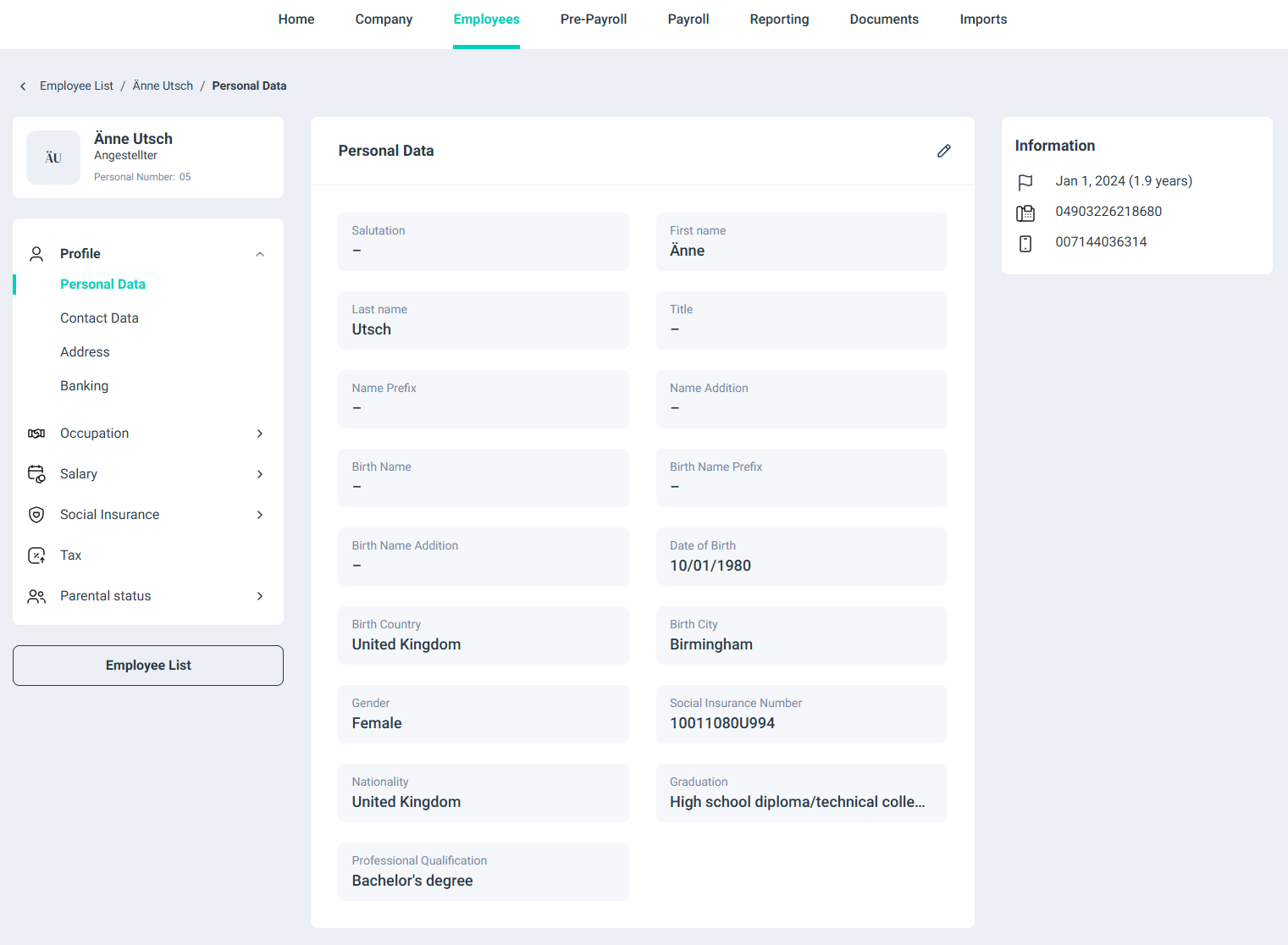Open Employee List breadcrumb link

(76, 86)
